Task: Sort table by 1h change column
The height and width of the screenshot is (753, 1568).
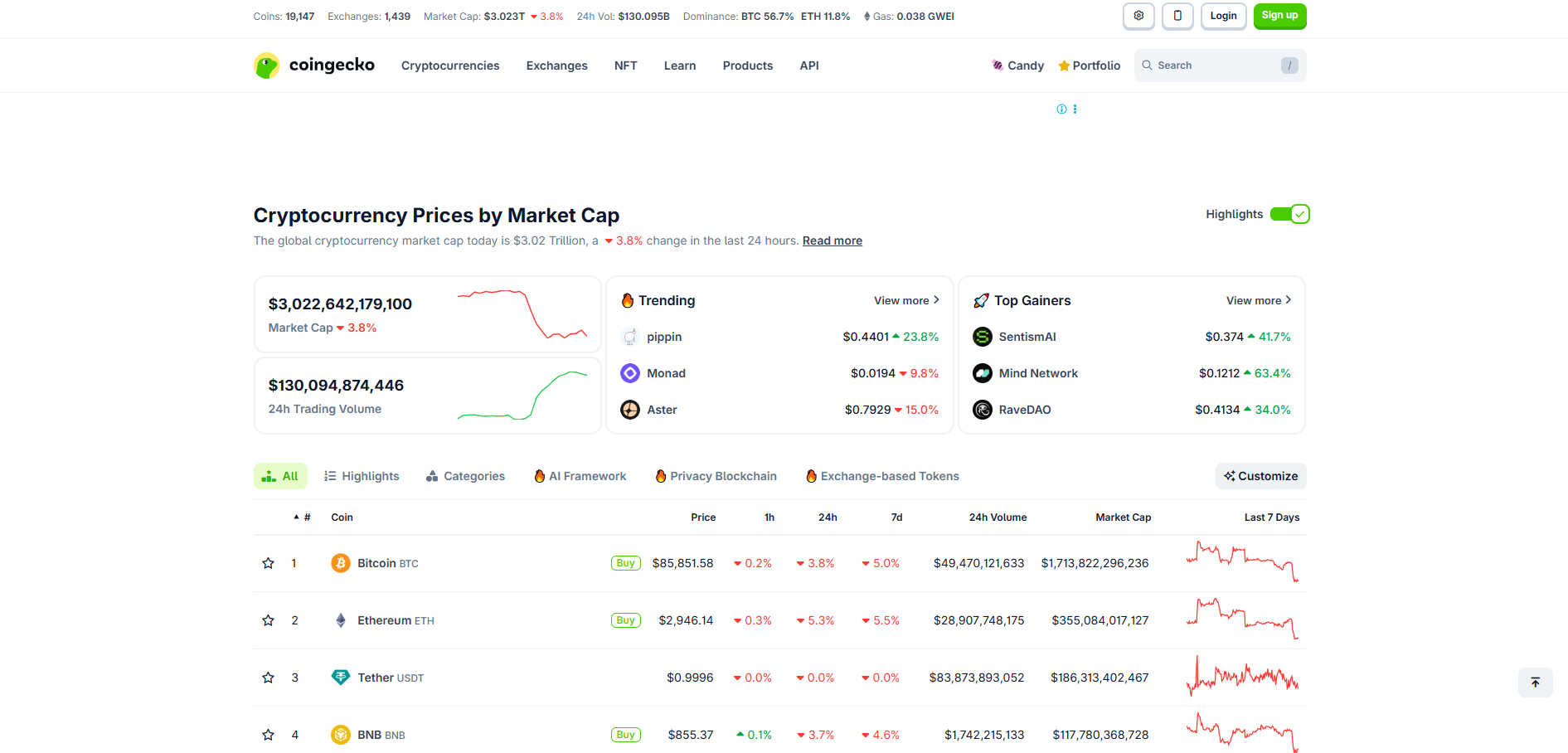Action: pyautogui.click(x=769, y=517)
